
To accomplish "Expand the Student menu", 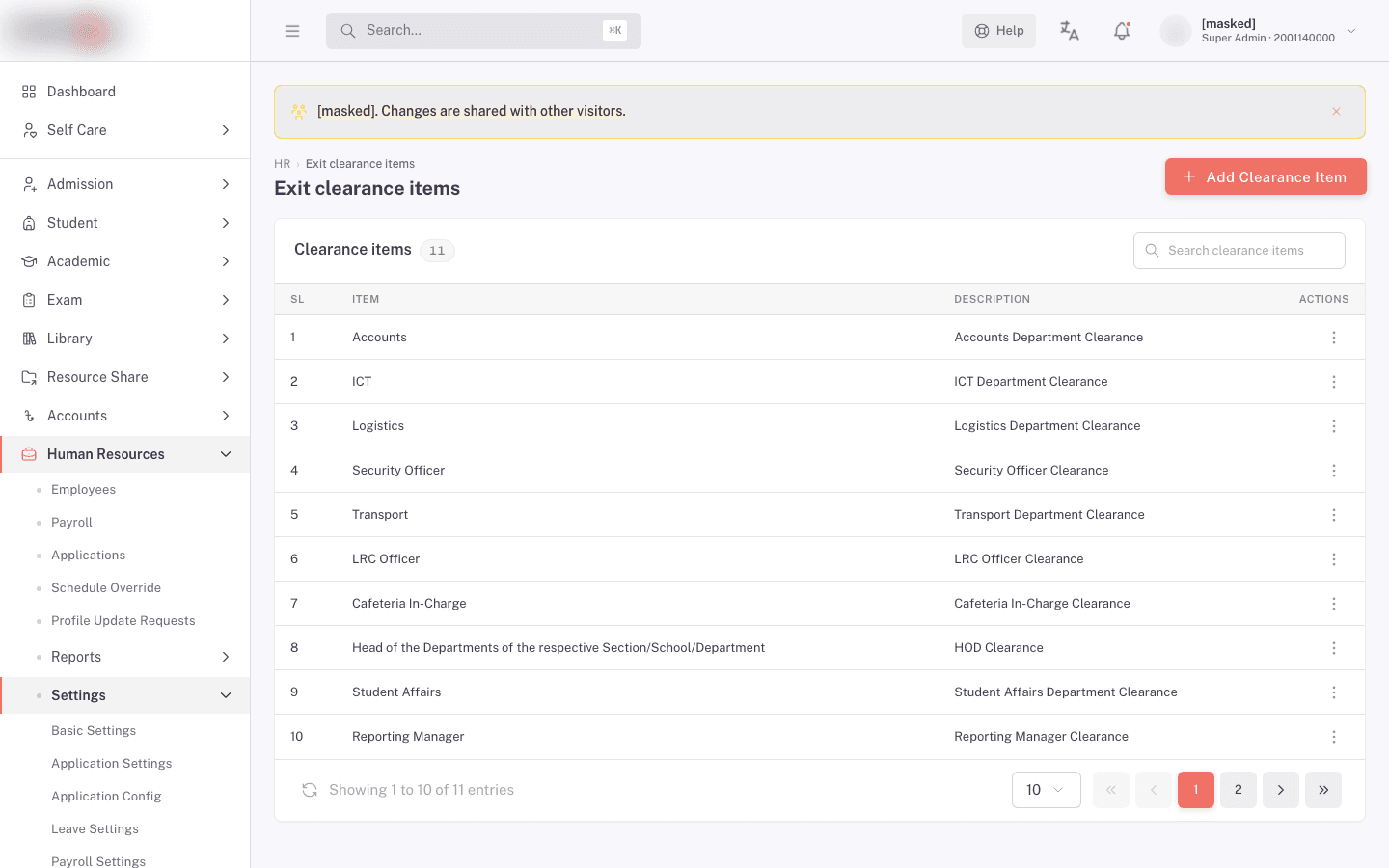I will click(x=125, y=223).
